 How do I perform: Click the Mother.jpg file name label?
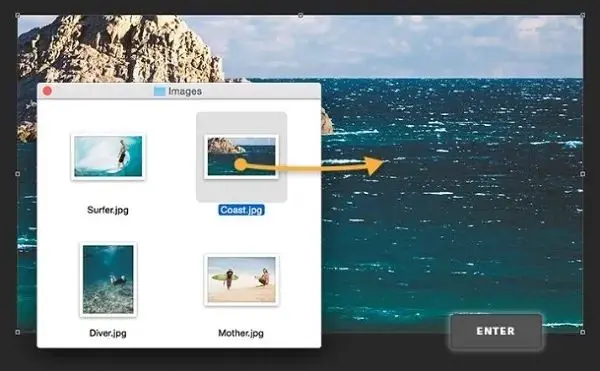click(x=241, y=333)
